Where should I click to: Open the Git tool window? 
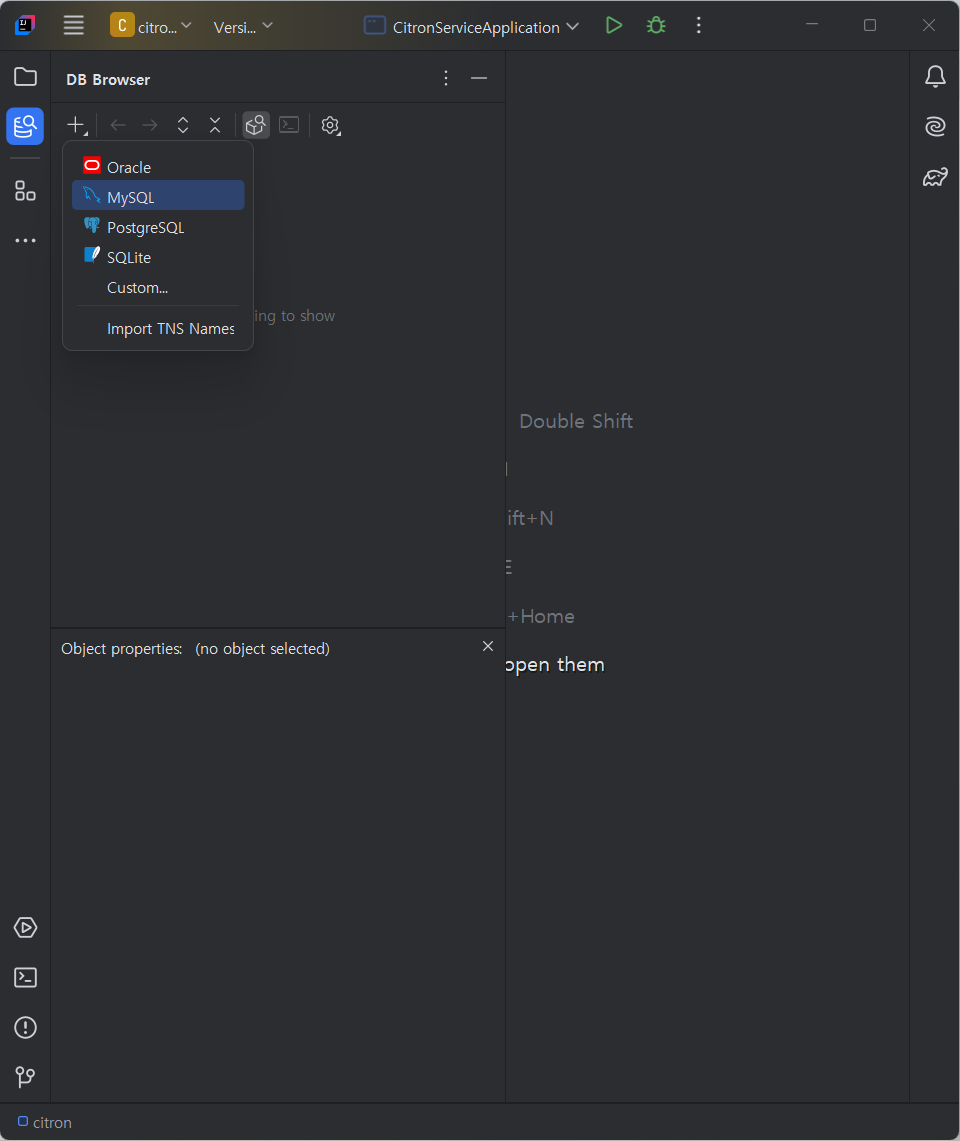click(25, 1077)
